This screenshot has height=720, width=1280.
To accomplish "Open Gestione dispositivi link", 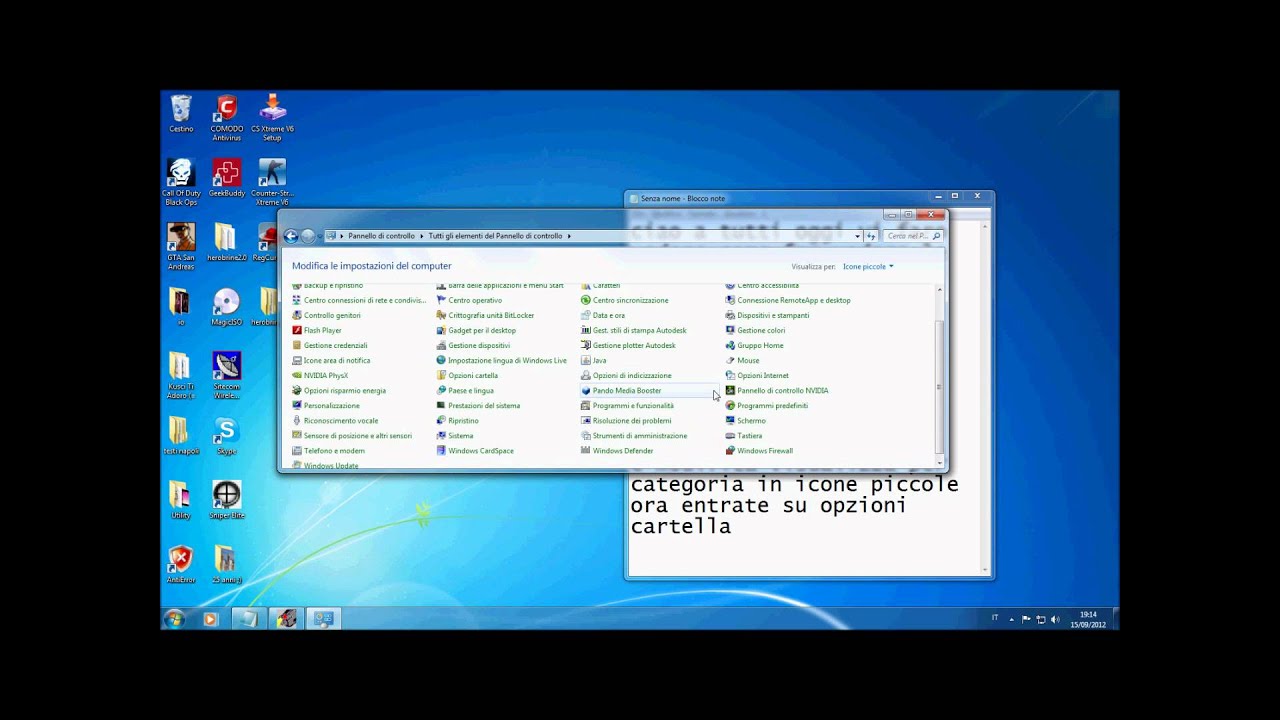I will pyautogui.click(x=473, y=345).
